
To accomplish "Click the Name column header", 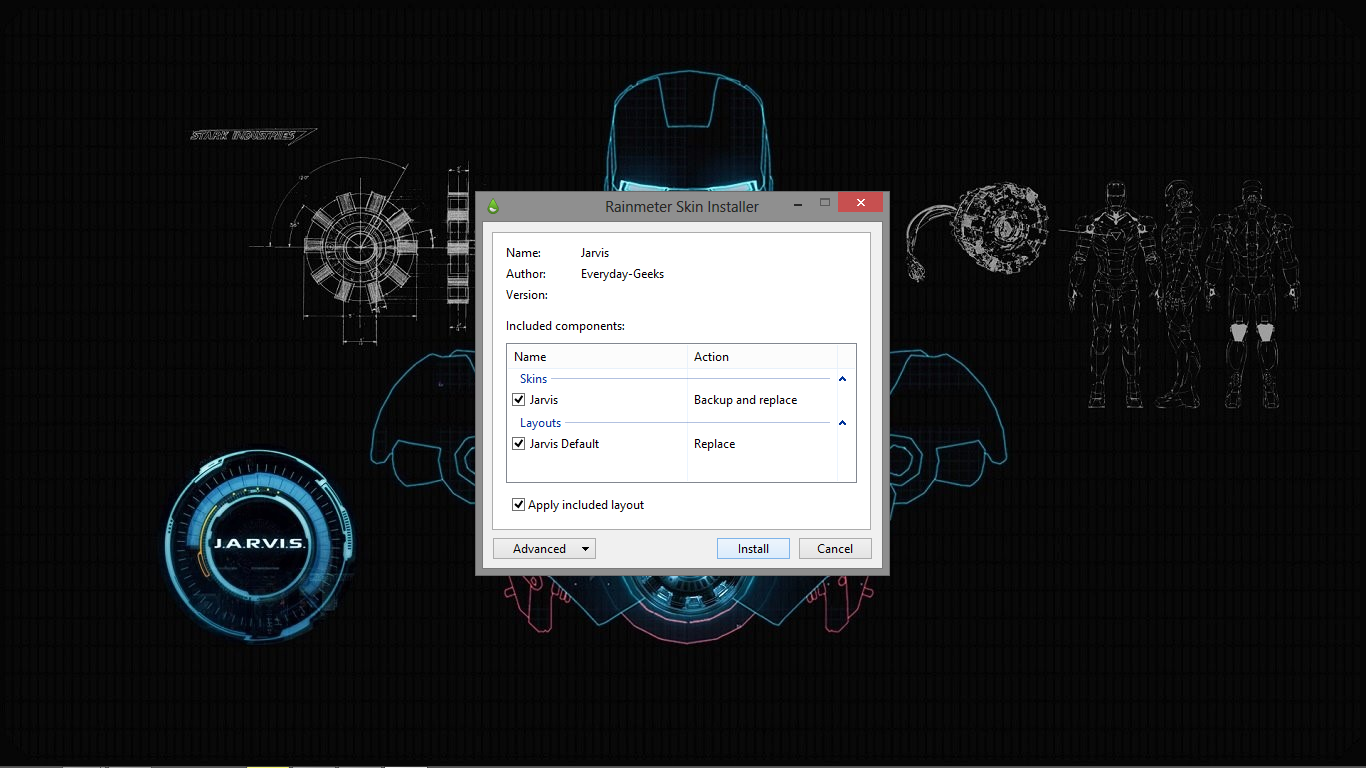I will (597, 357).
